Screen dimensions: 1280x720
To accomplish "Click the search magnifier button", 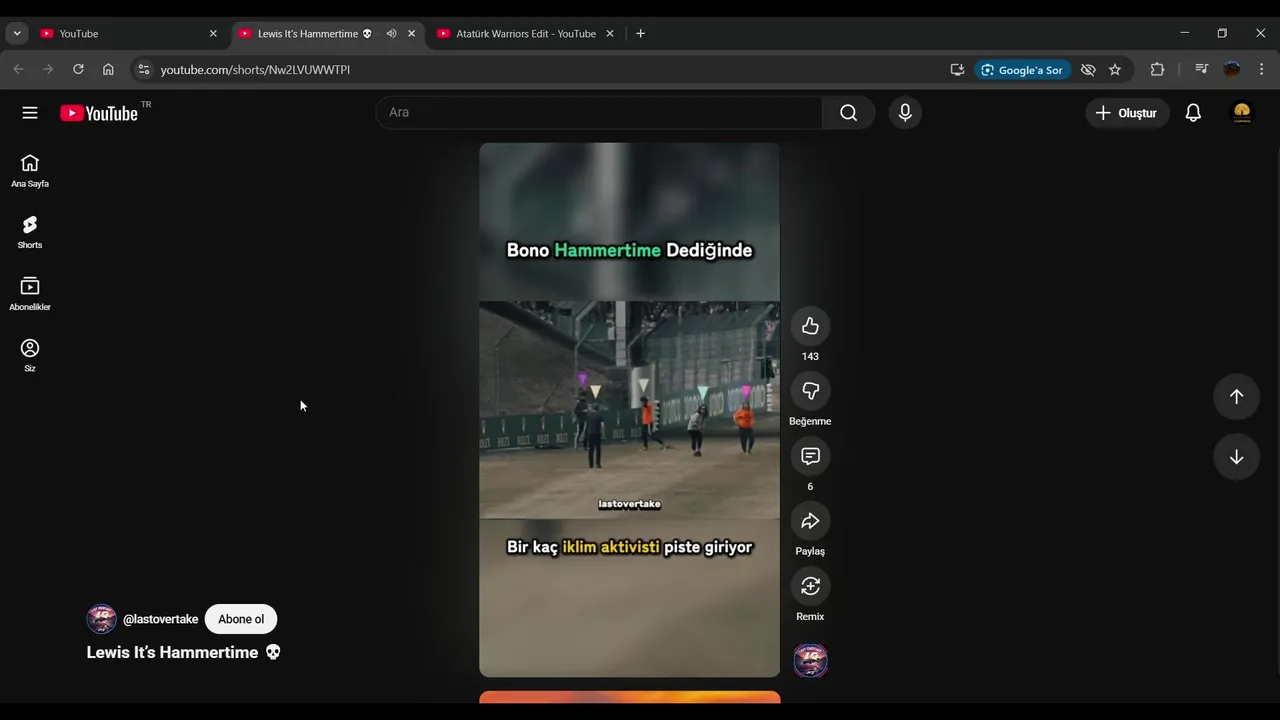I will [849, 113].
